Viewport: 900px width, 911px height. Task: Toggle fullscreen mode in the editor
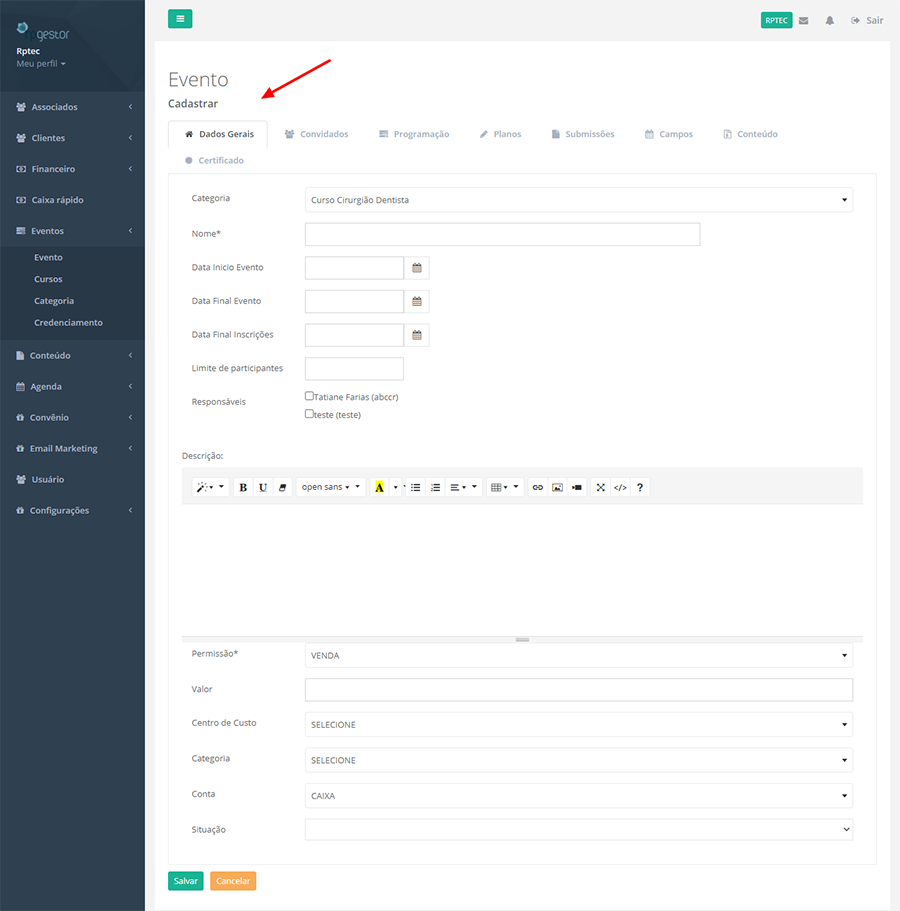pyautogui.click(x=601, y=487)
